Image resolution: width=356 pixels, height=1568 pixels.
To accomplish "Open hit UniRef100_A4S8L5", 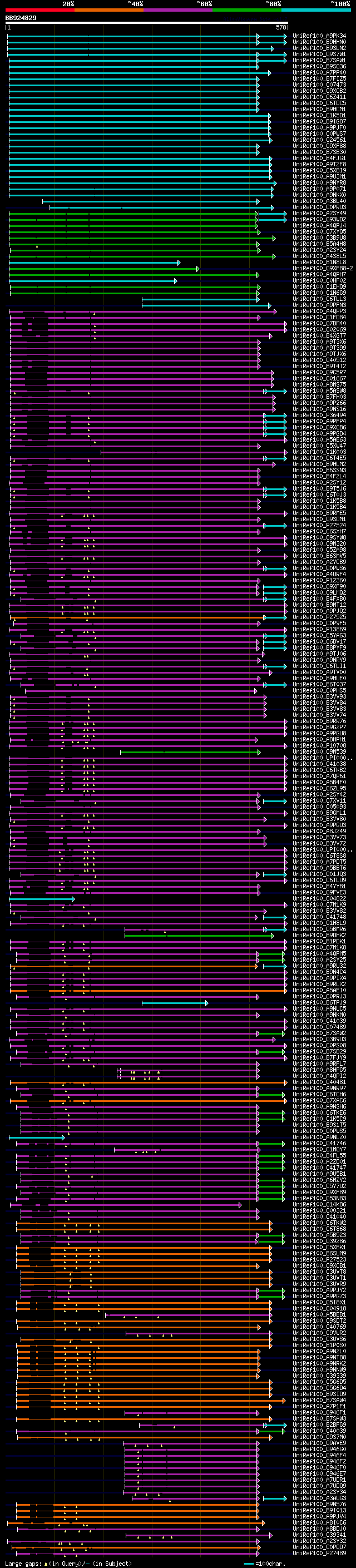I will pyautogui.click(x=319, y=256).
